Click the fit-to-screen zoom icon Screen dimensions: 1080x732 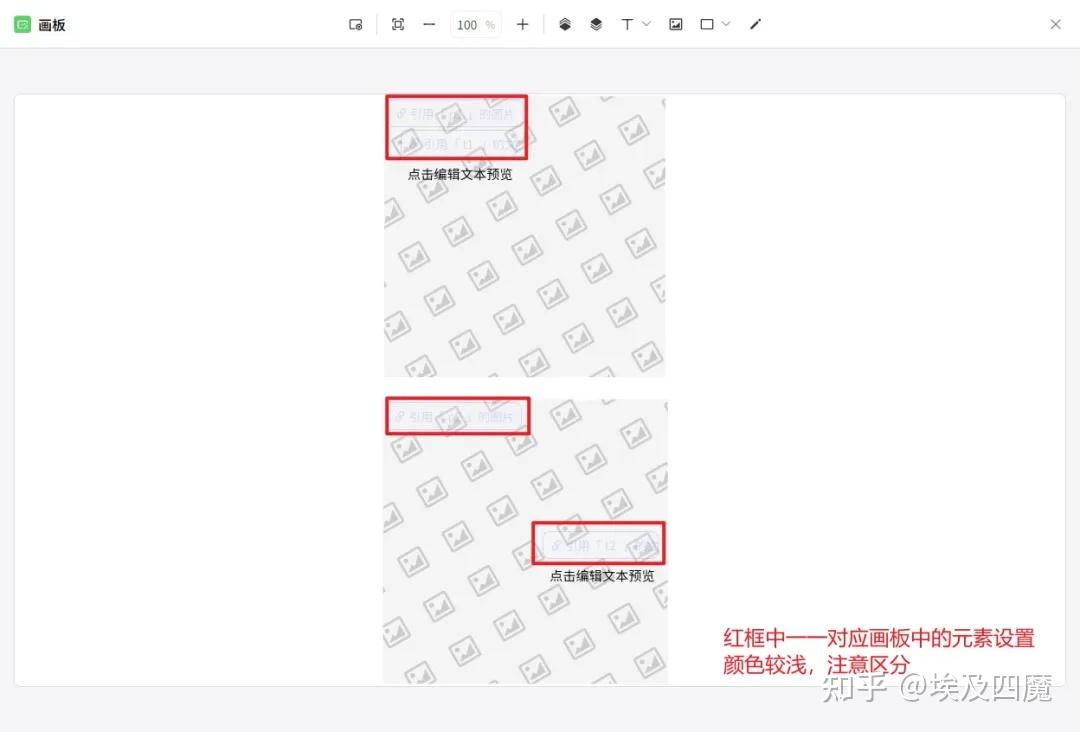tap(397, 25)
